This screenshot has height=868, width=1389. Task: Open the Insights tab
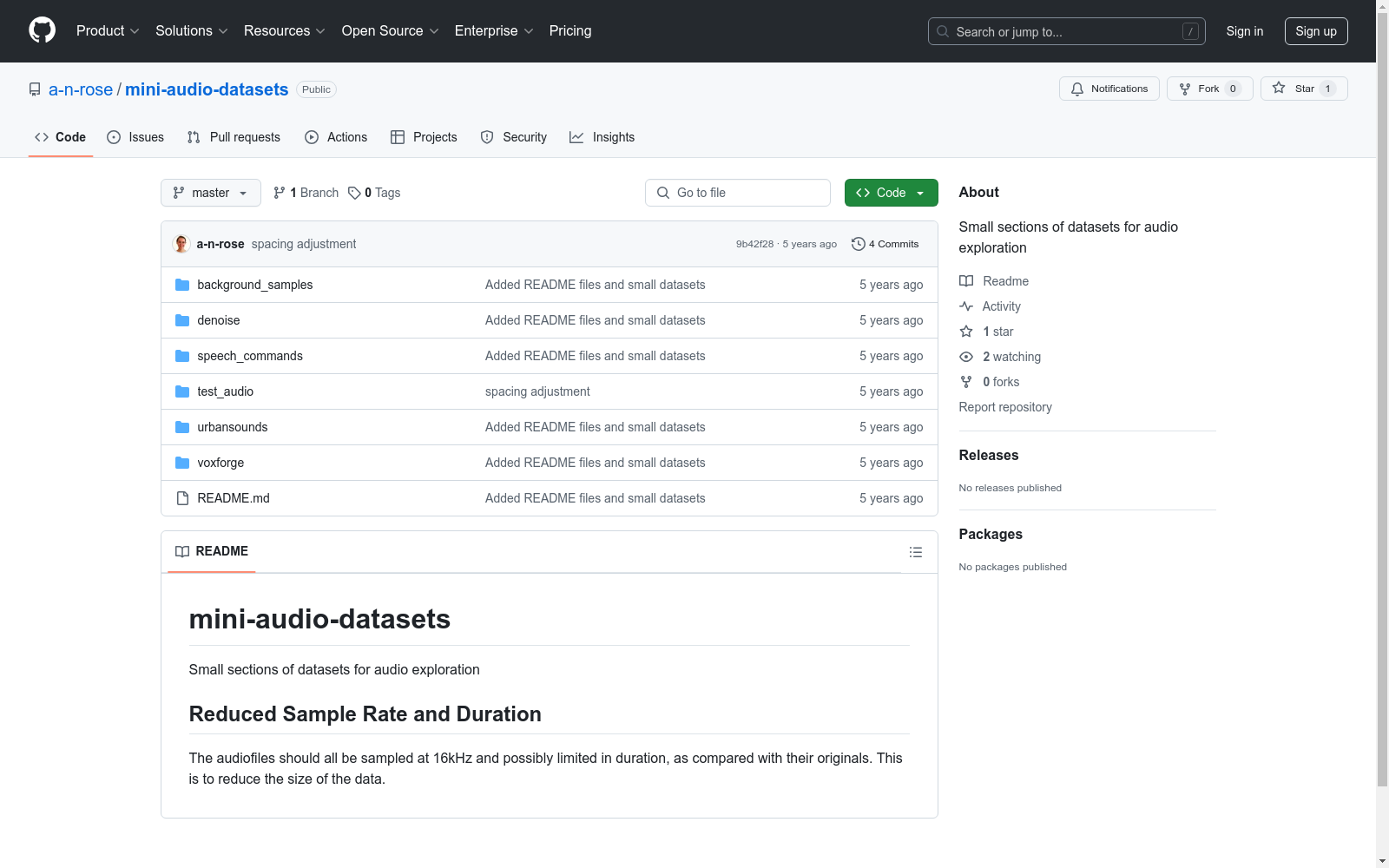click(602, 137)
